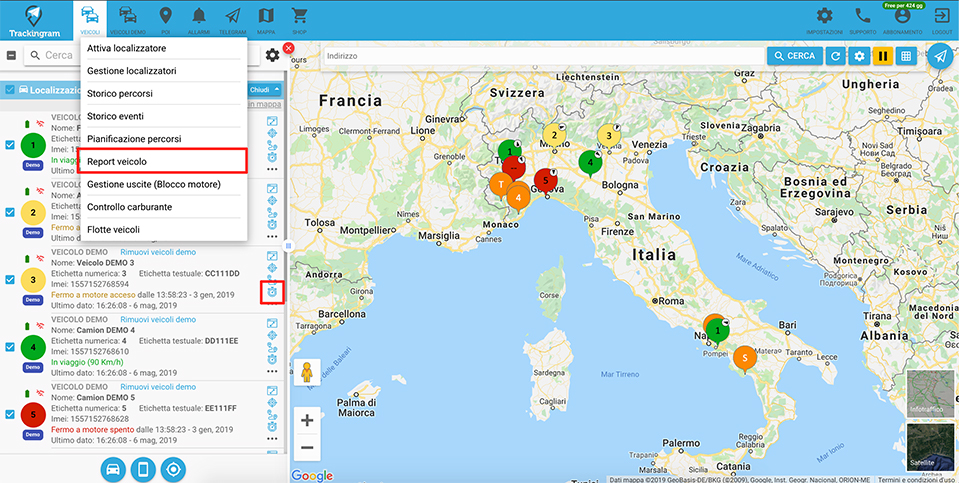Zoom out the map with minus
The height and width of the screenshot is (483, 959).
[307, 448]
